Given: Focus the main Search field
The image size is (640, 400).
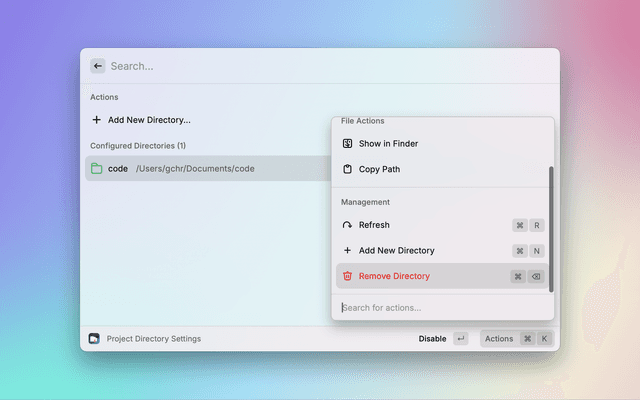Looking at the screenshot, I should [x=300, y=66].
